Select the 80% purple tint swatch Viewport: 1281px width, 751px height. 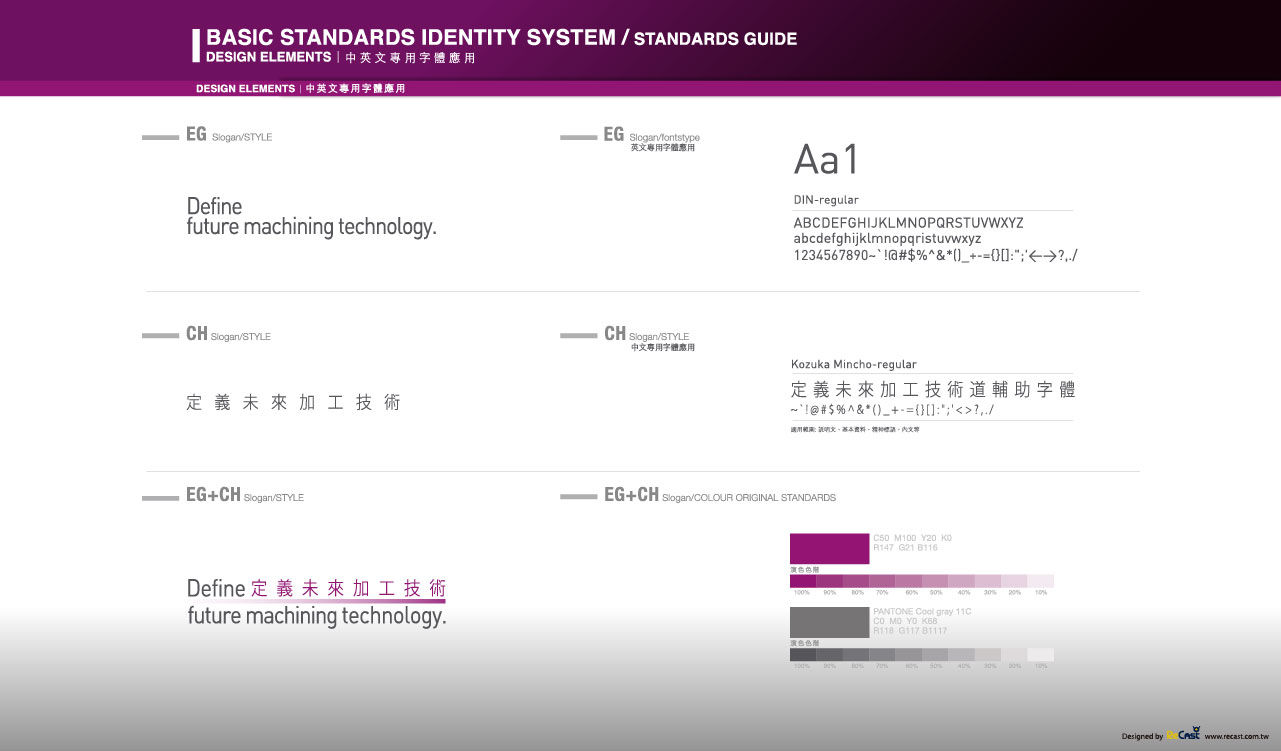pos(856,581)
